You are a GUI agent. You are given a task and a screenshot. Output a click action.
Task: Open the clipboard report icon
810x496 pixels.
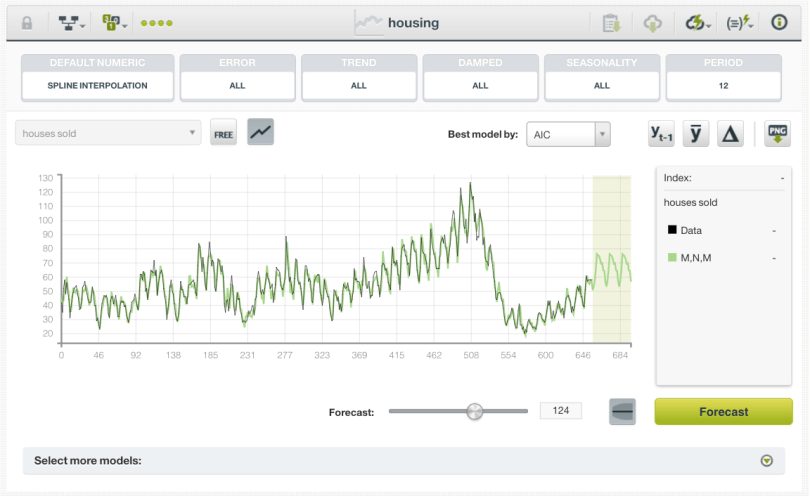(612, 22)
